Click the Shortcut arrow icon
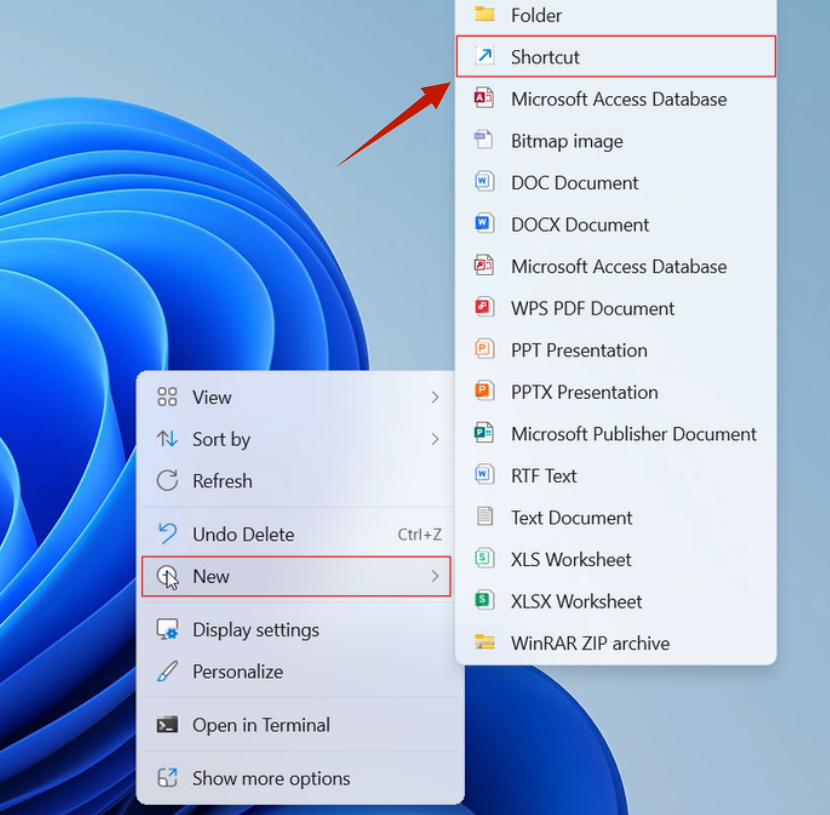Screen dimensions: 830x815 (484, 56)
